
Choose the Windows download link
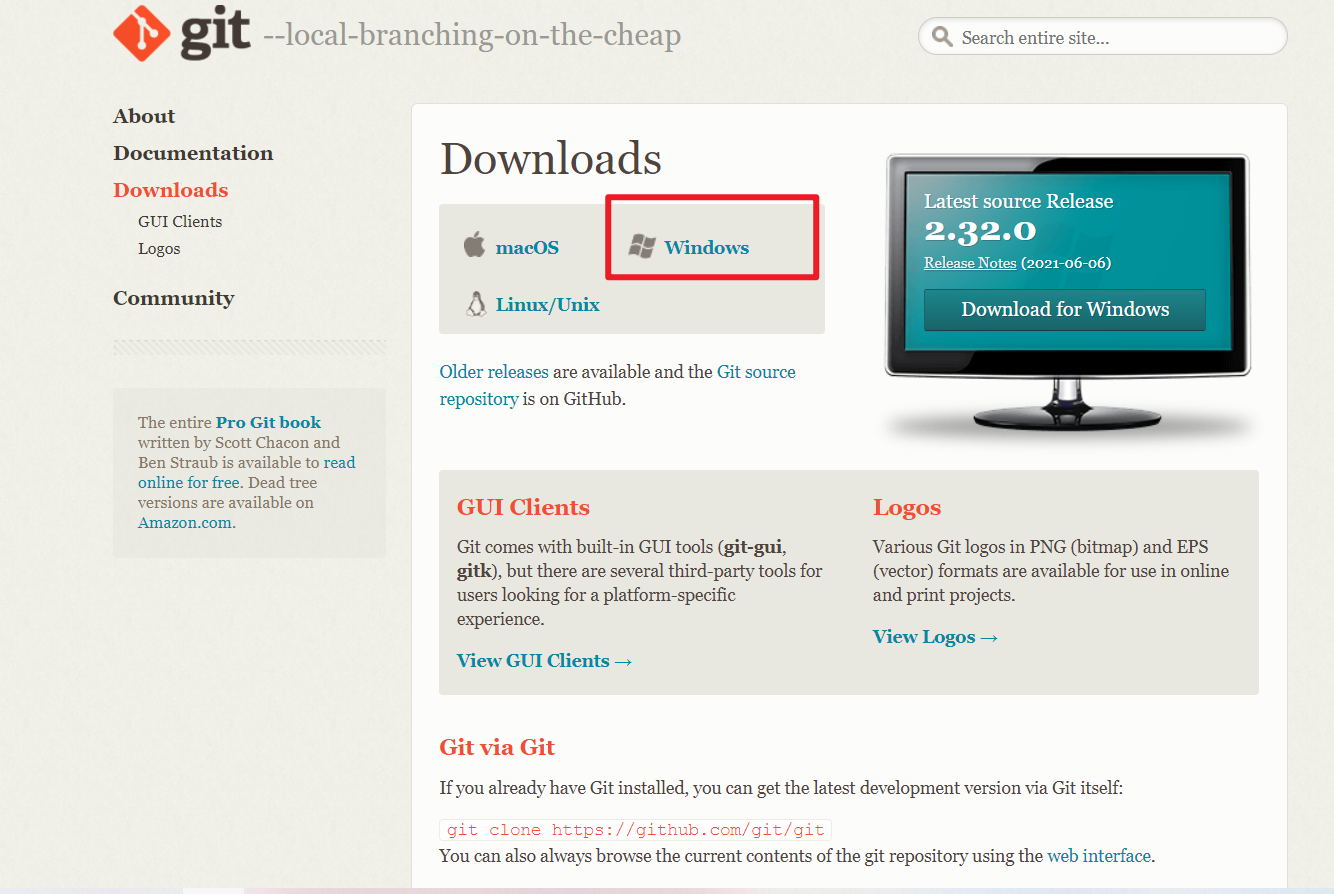tap(706, 247)
